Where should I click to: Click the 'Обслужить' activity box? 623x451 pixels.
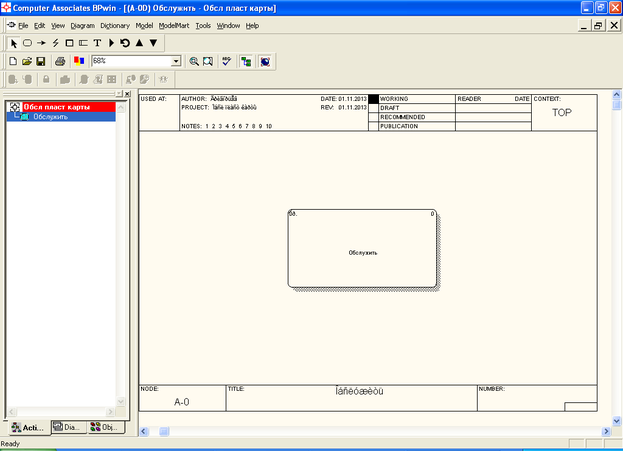(362, 248)
